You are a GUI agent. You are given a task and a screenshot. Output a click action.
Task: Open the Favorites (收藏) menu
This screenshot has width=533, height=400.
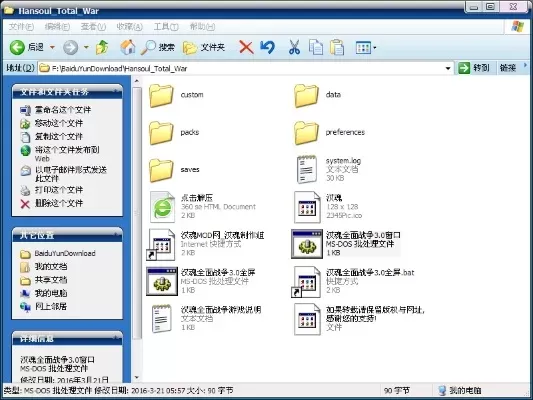click(130, 27)
